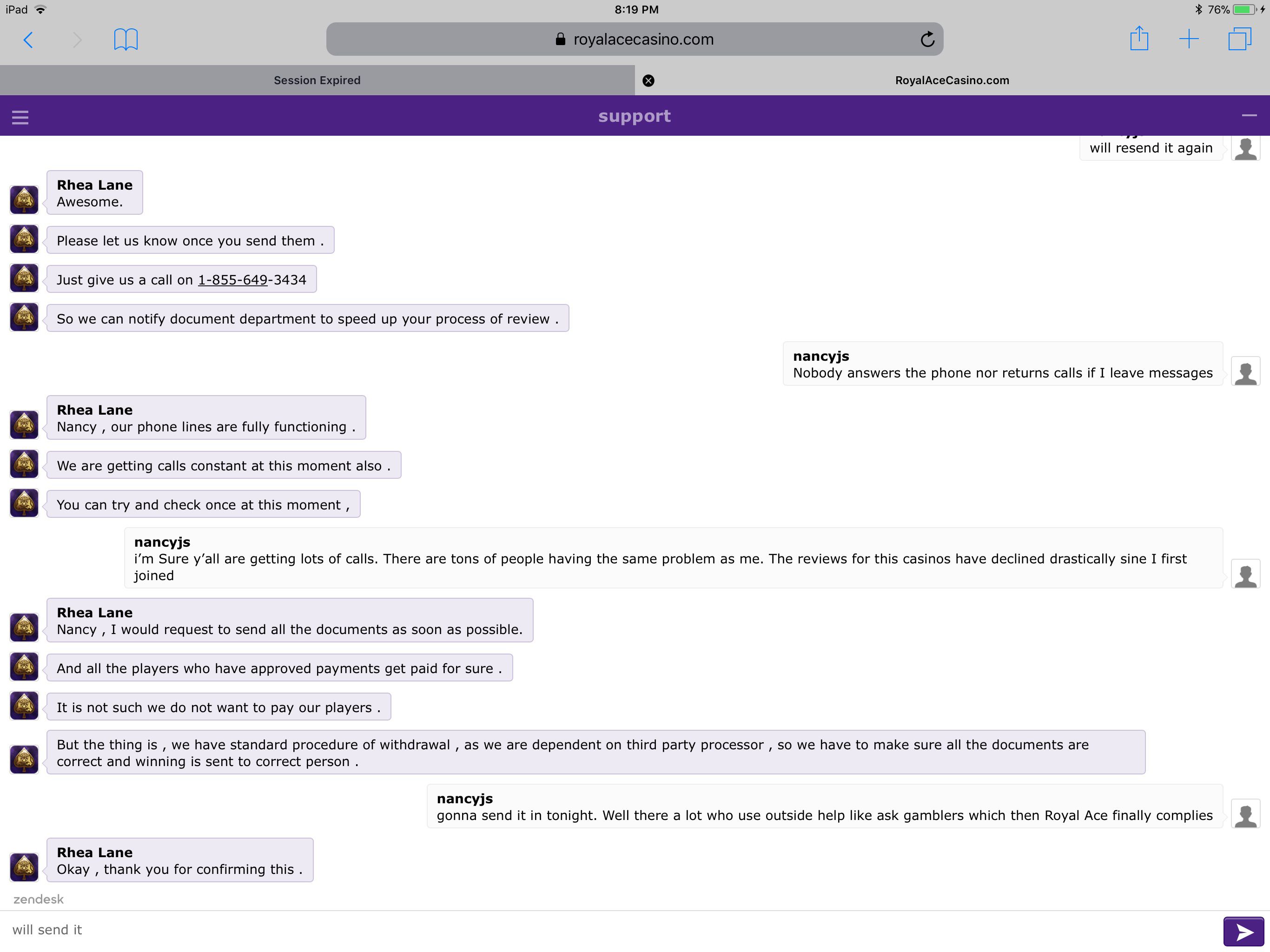This screenshot has width=1270, height=952.
Task: Show all tabs overview icon
Action: click(x=1240, y=39)
